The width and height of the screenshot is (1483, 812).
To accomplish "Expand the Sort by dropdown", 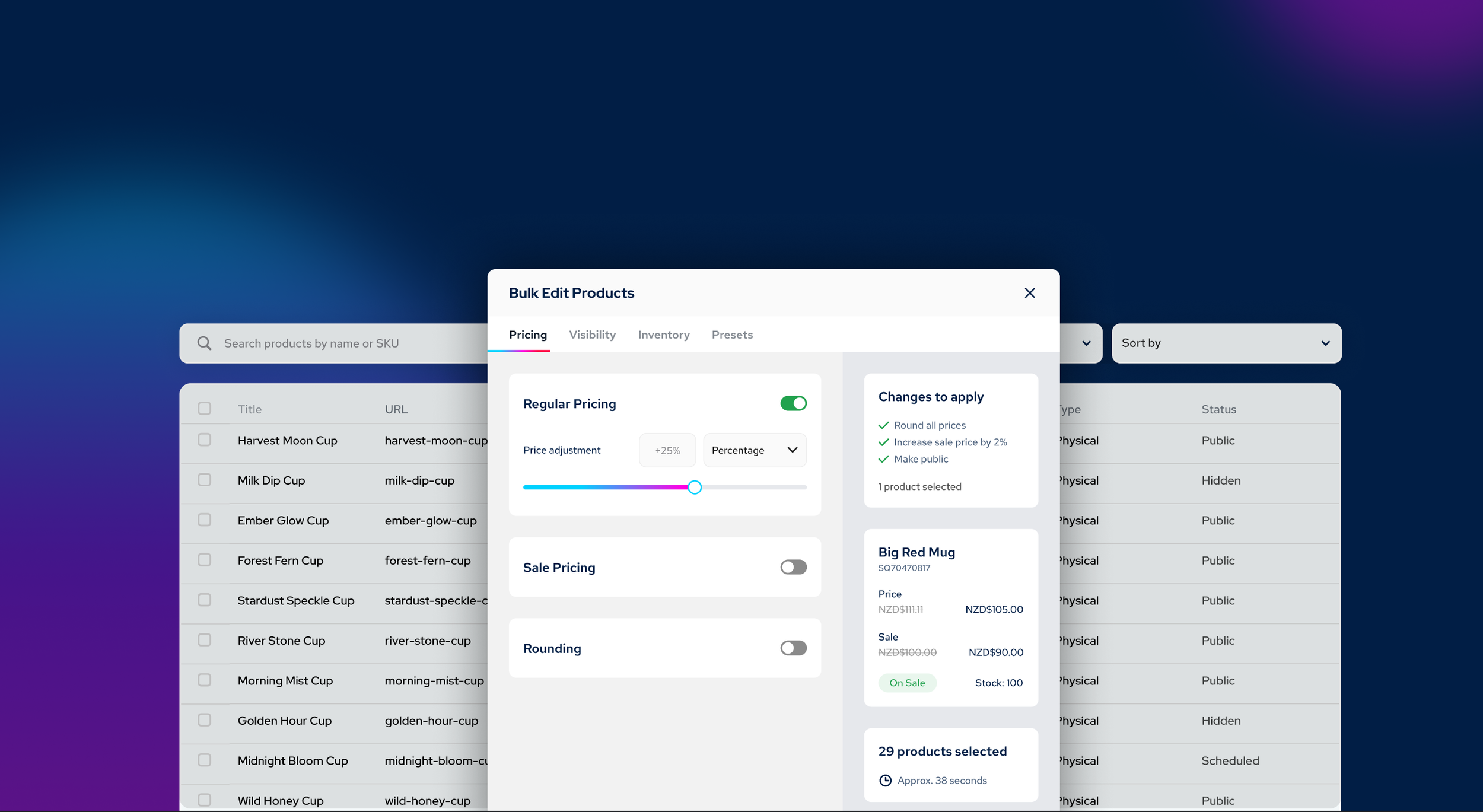I will click(x=1226, y=343).
